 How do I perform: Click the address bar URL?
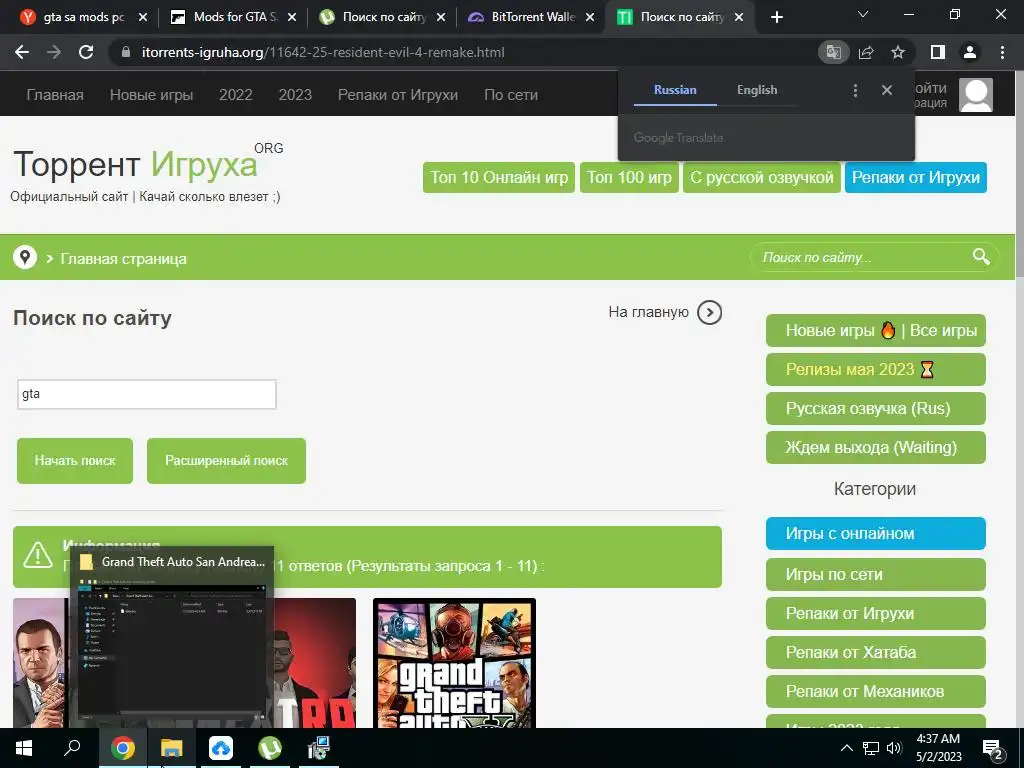pos(323,52)
